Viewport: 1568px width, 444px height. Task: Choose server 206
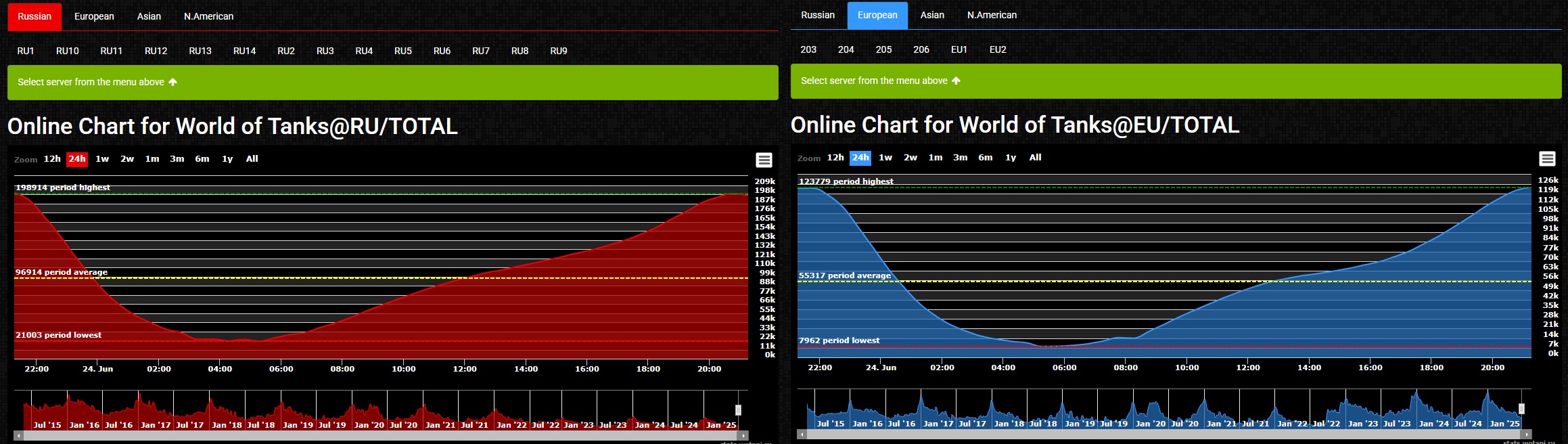[x=921, y=49]
